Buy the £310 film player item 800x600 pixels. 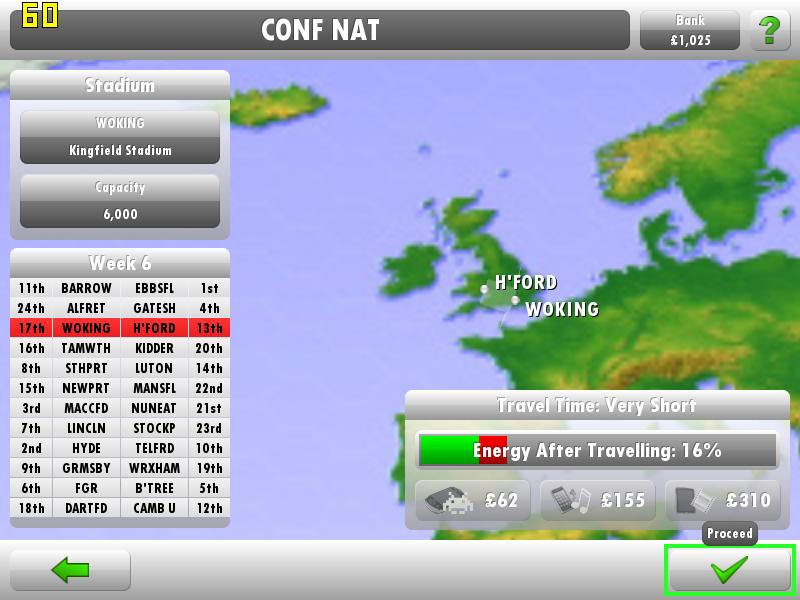(x=723, y=500)
